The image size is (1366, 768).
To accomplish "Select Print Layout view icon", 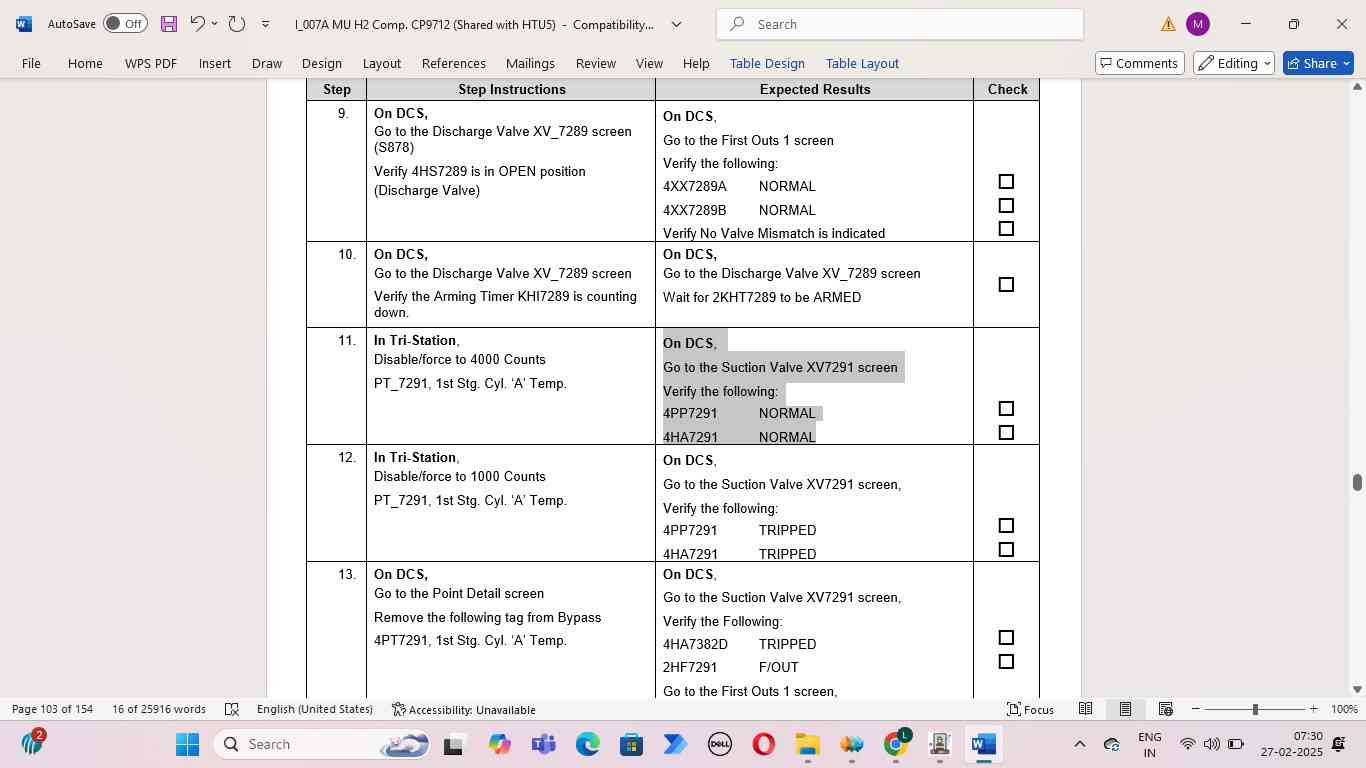I will coord(1125,709).
